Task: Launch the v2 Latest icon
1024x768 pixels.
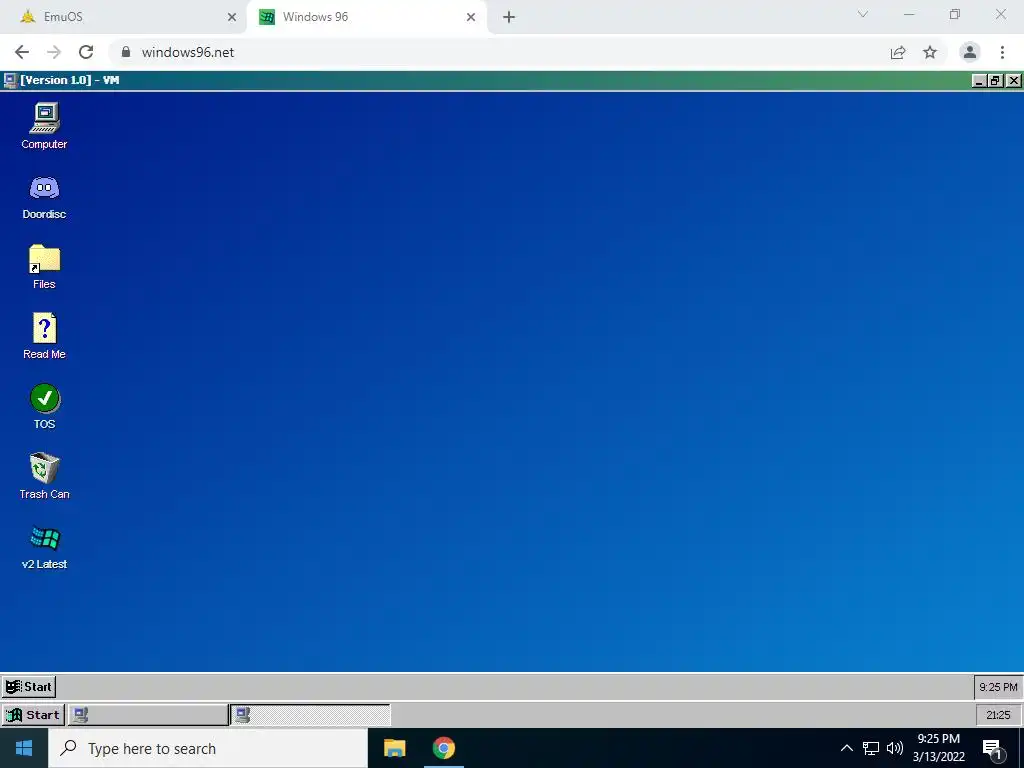Action: coord(44,547)
